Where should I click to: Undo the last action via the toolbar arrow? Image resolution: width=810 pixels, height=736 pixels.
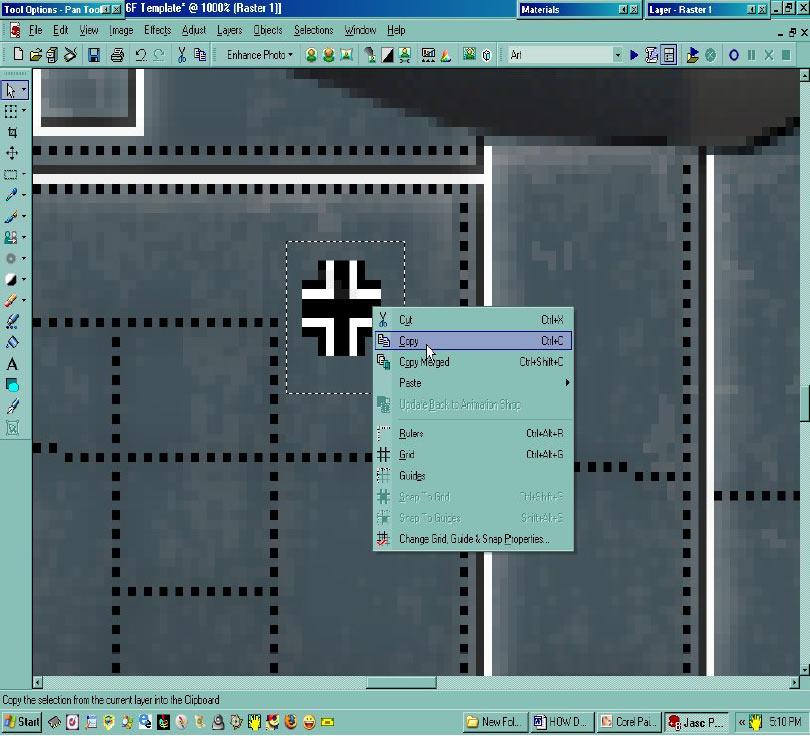coord(141,55)
